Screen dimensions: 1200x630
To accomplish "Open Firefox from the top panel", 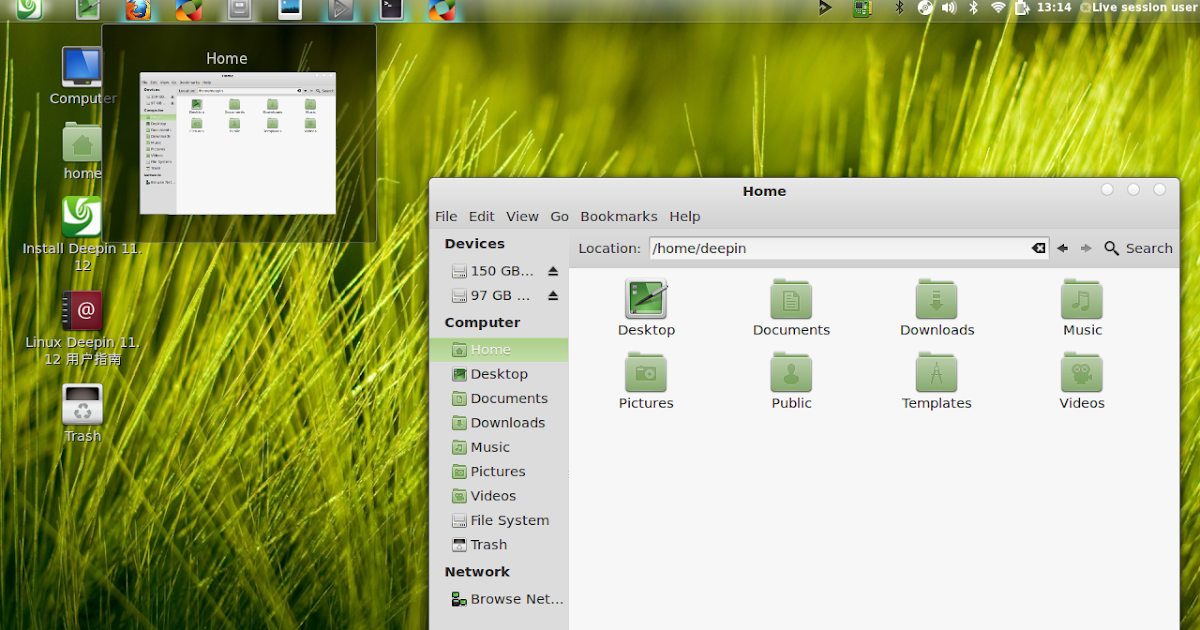I will click(137, 10).
